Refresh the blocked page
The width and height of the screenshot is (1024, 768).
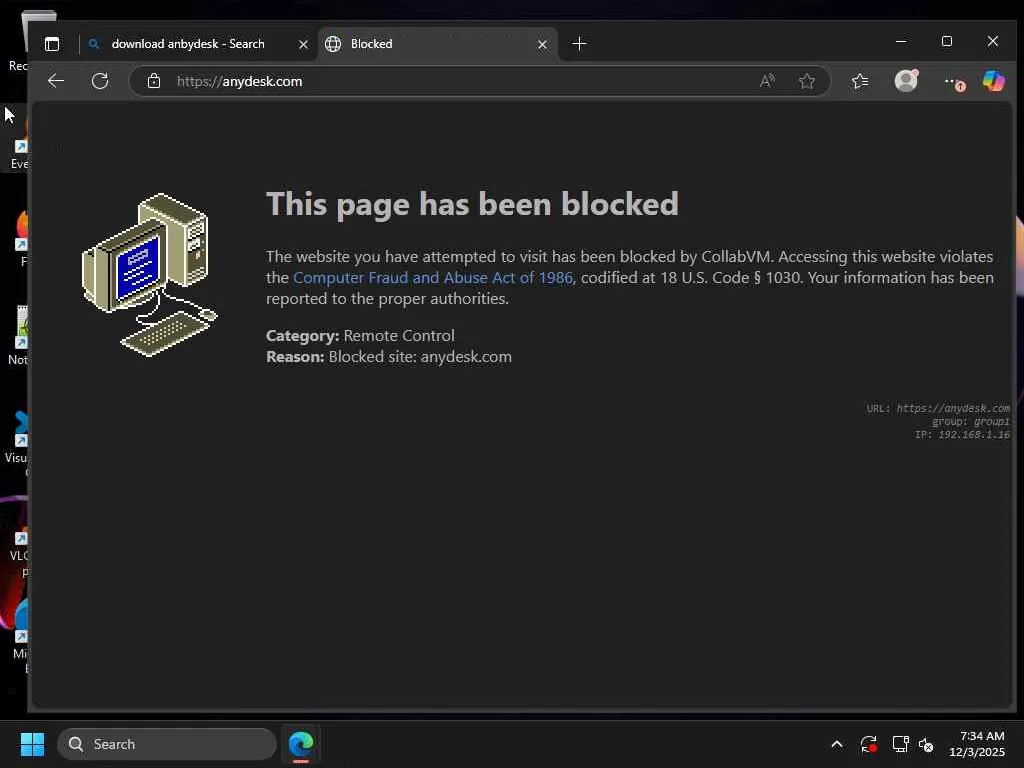[x=100, y=81]
